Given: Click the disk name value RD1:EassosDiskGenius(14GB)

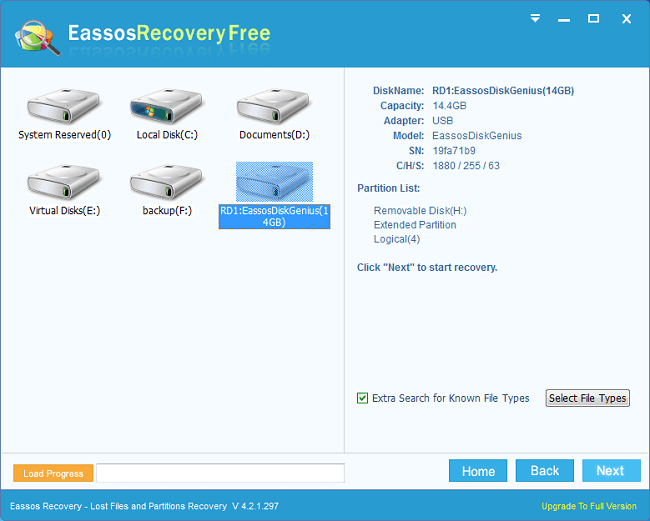Looking at the screenshot, I should pos(503,91).
